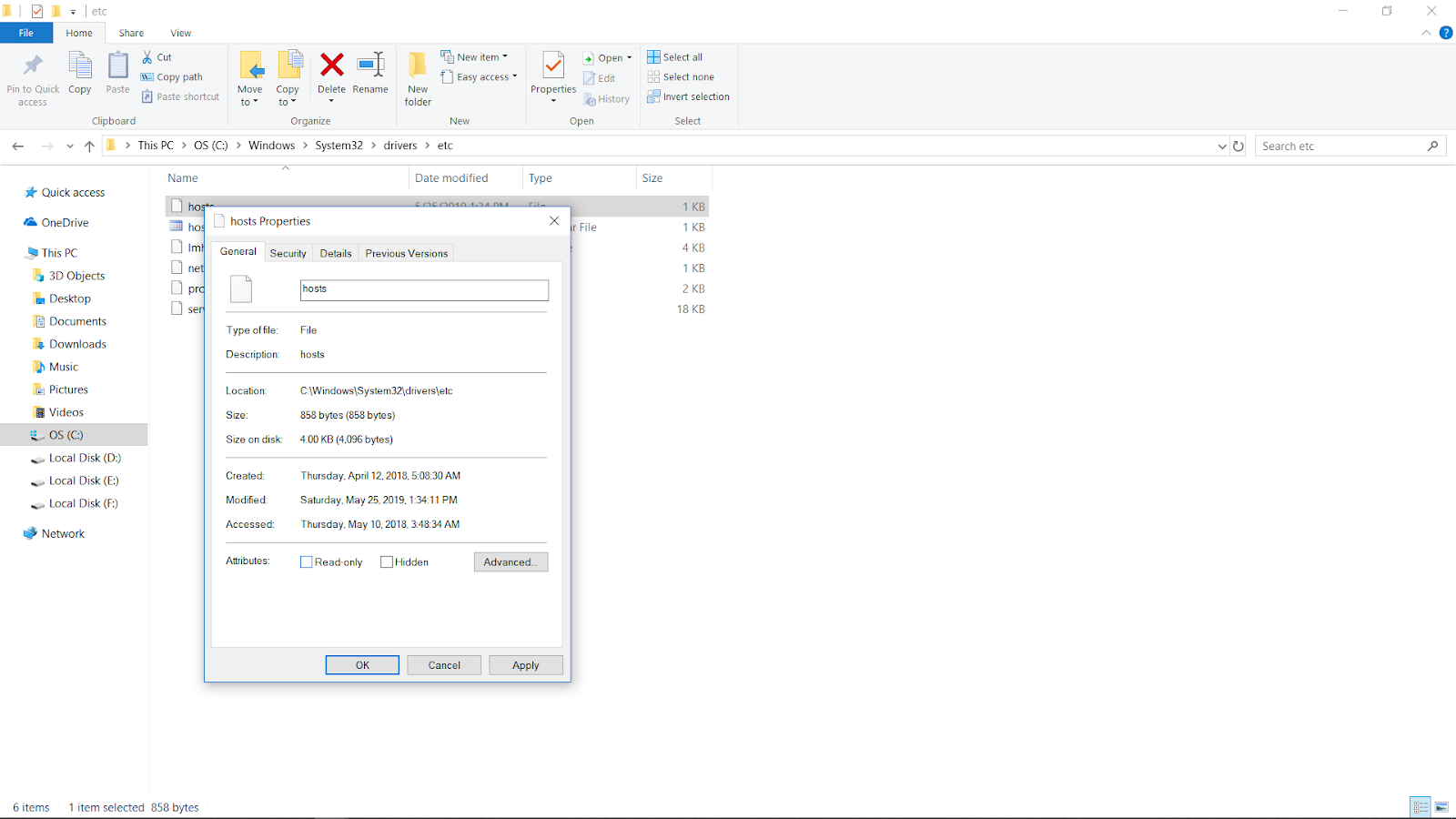Open Pictures folder in sidebar
The width and height of the screenshot is (1456, 819).
pos(60,389)
